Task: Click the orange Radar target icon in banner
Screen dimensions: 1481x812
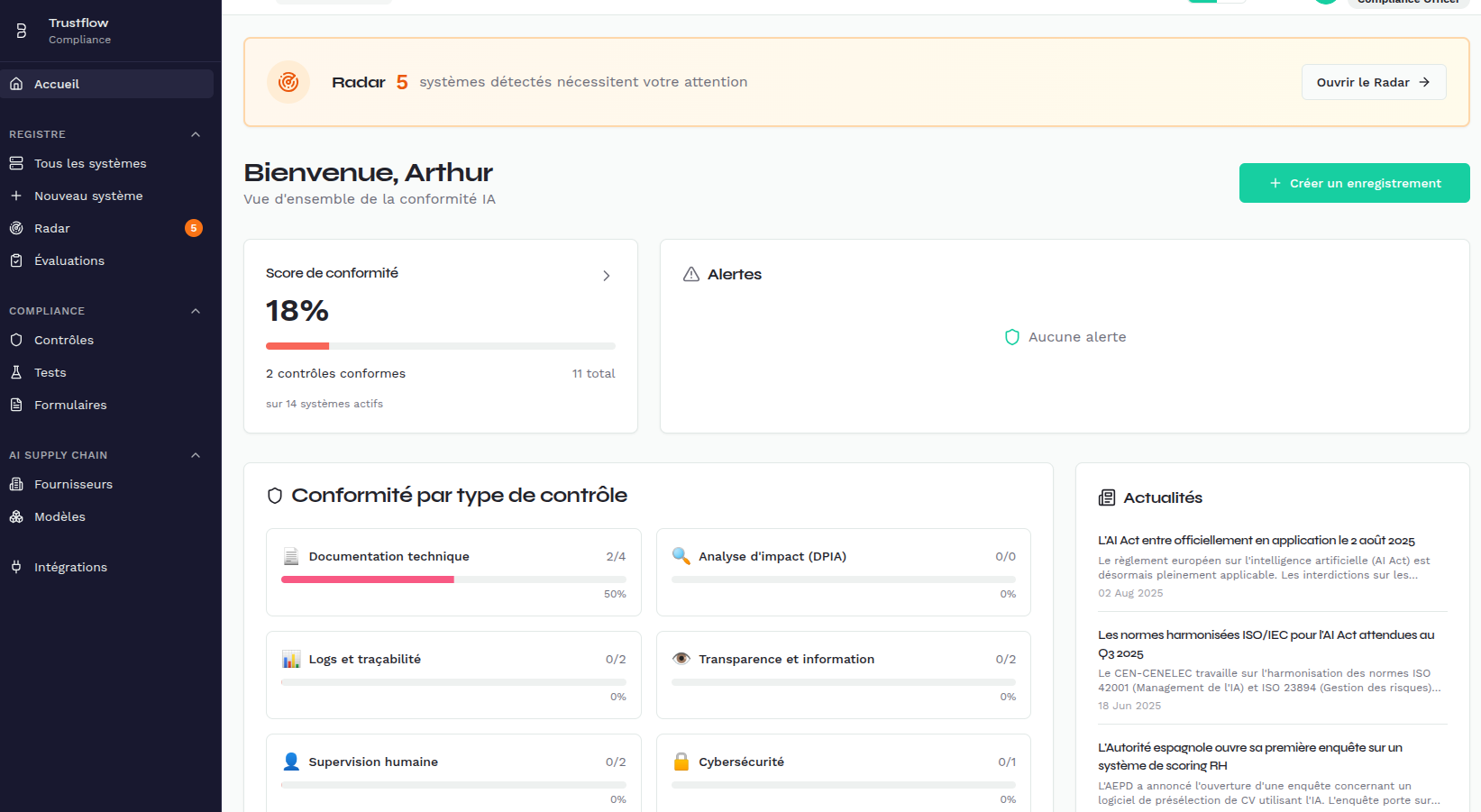Action: click(x=288, y=82)
